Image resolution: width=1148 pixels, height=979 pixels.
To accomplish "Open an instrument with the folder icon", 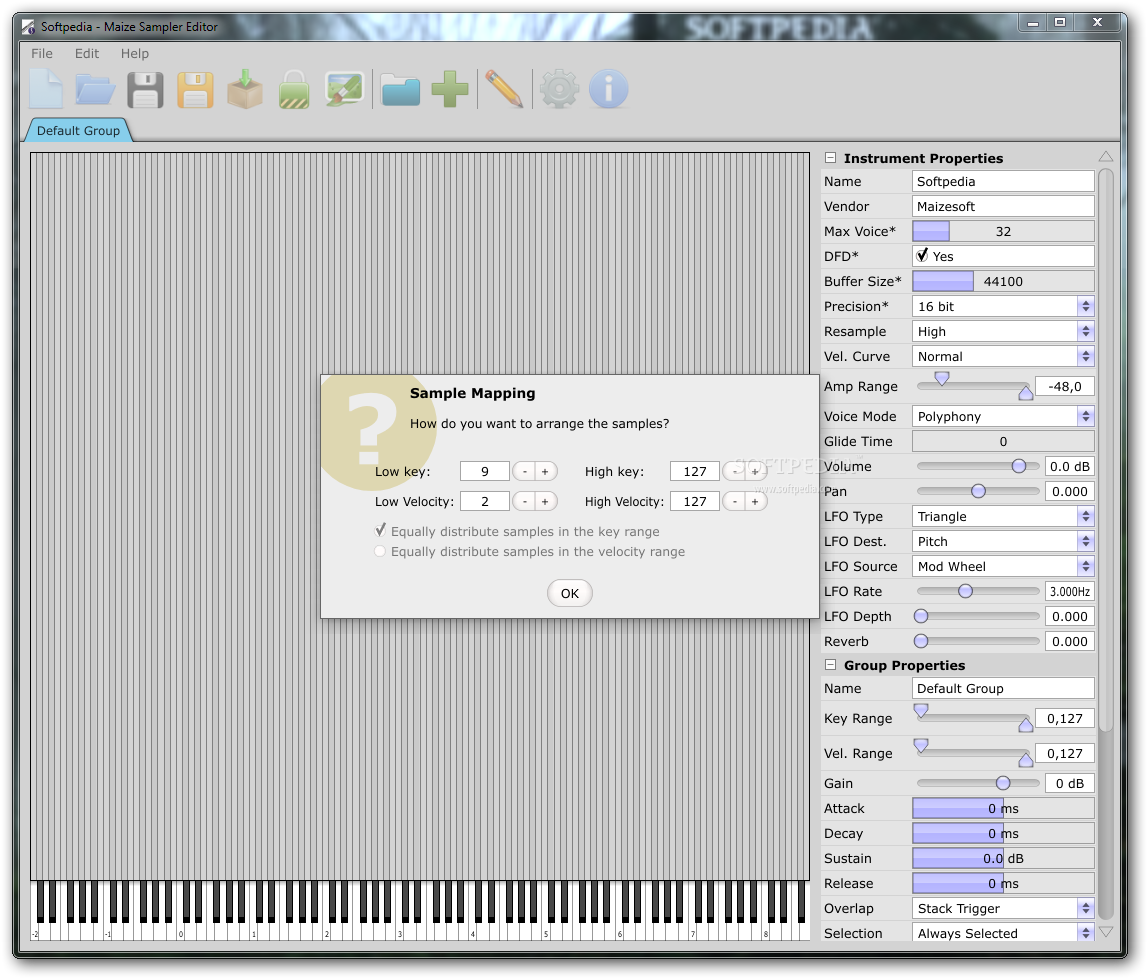I will pyautogui.click(x=95, y=89).
